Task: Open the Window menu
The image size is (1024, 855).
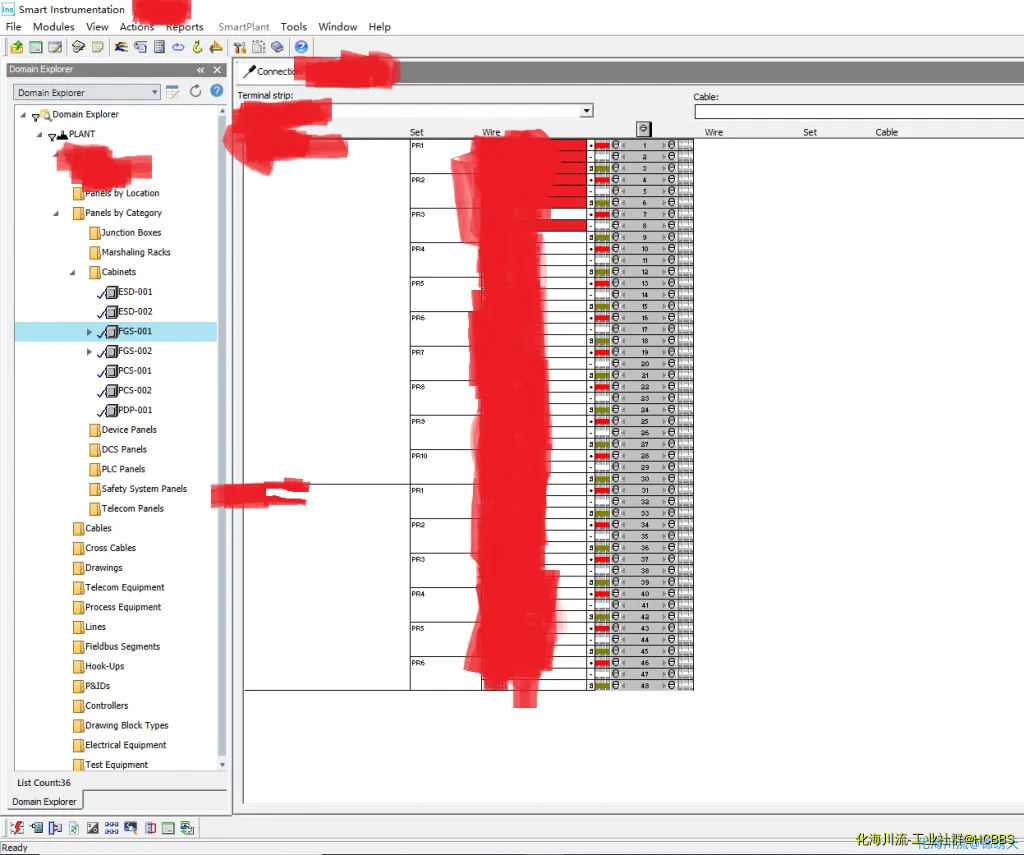Action: [x=338, y=27]
